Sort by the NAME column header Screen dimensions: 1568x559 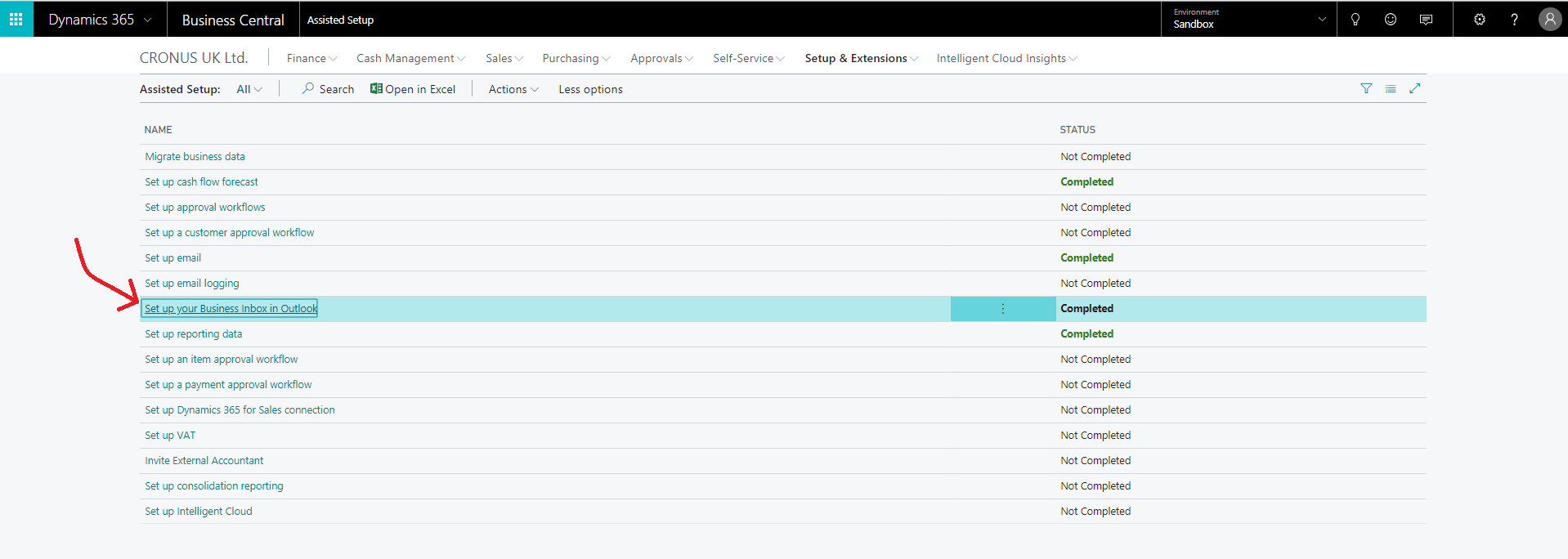tap(158, 130)
